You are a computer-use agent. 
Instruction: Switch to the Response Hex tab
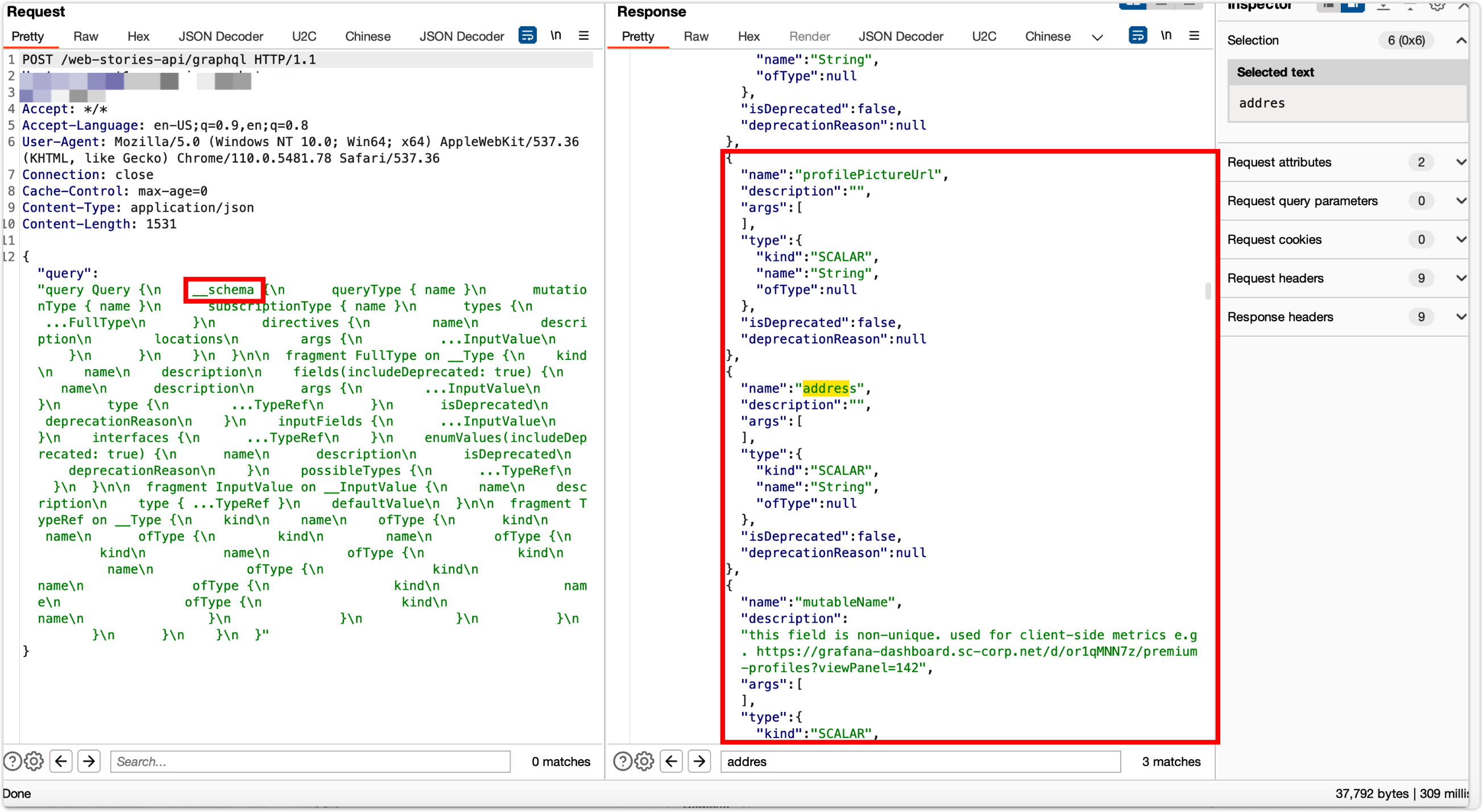[x=748, y=36]
